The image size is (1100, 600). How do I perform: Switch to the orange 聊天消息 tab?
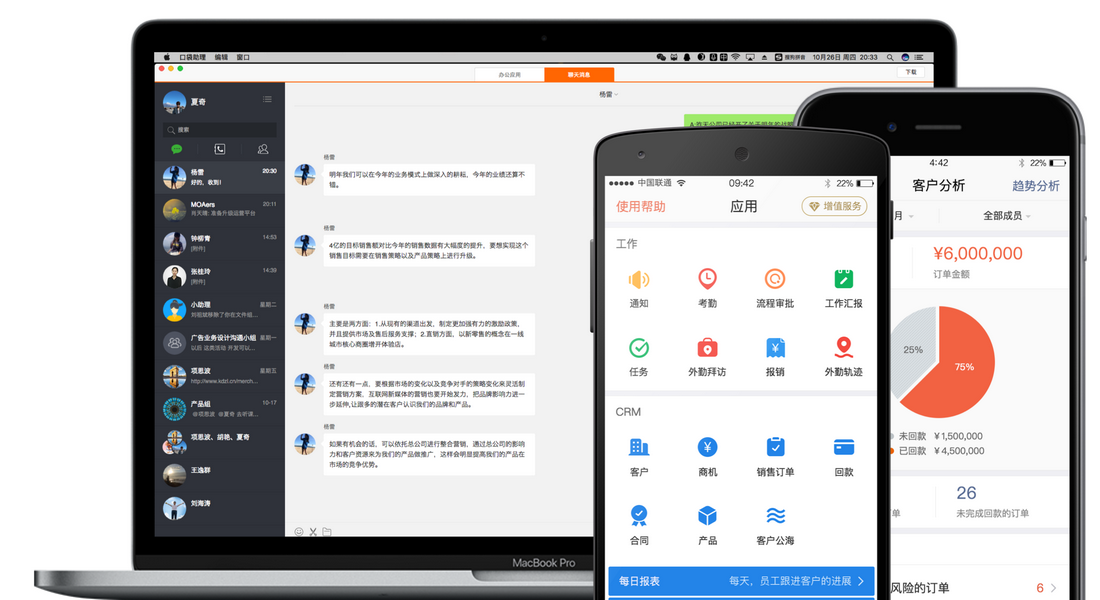click(579, 74)
